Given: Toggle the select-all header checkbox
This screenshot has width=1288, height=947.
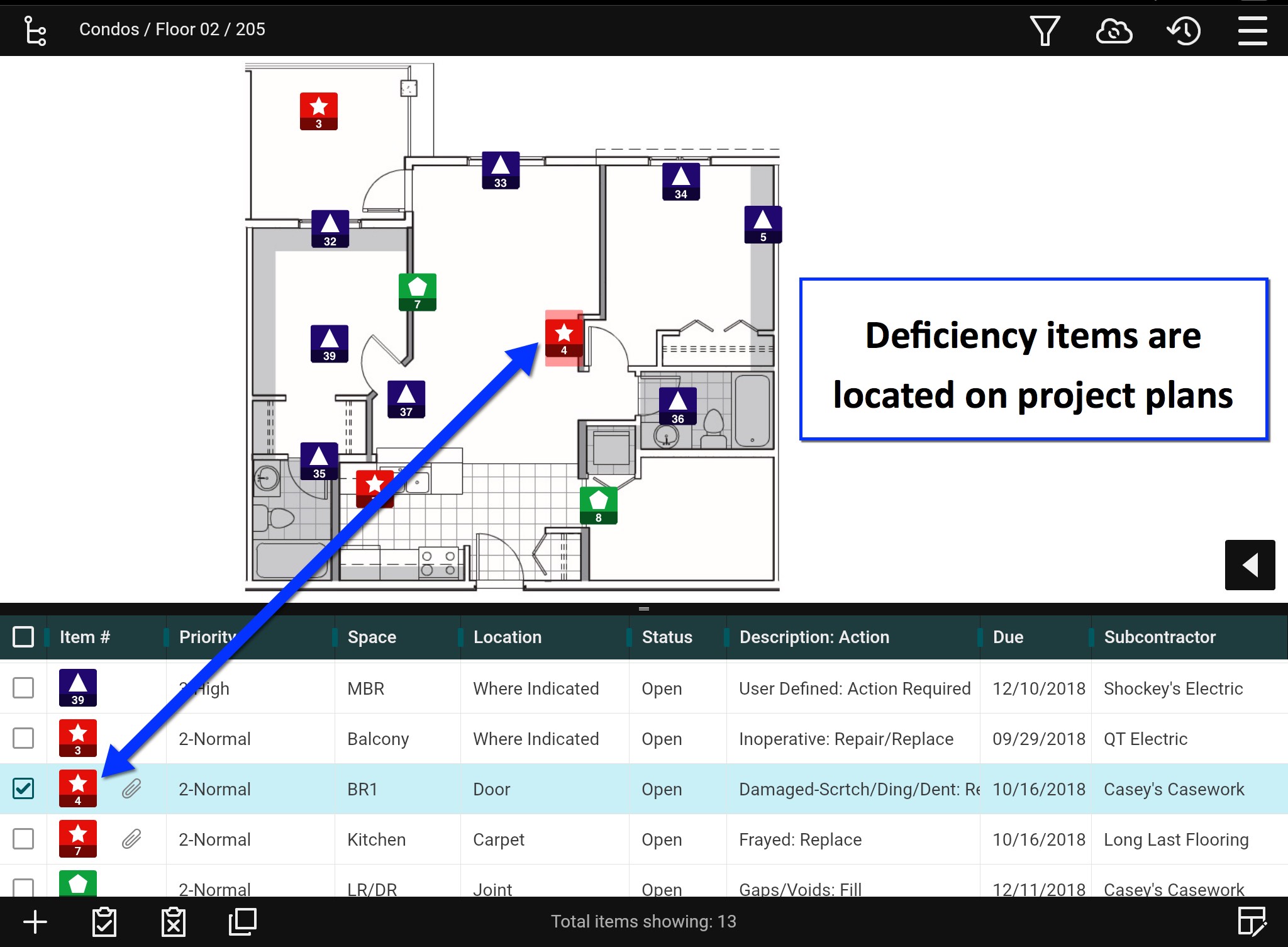Looking at the screenshot, I should click(23, 637).
